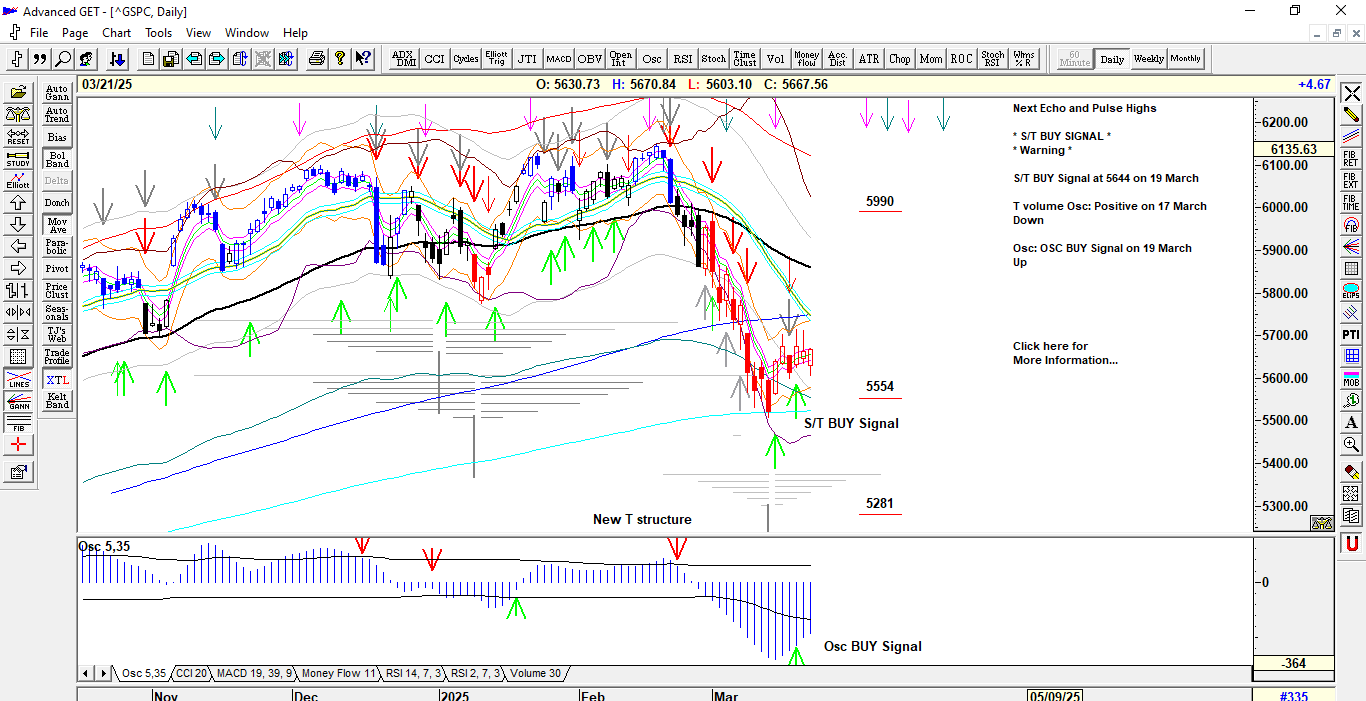Switch to the MACD 19, 39, 9 tab
1366x701 pixels.
point(253,673)
